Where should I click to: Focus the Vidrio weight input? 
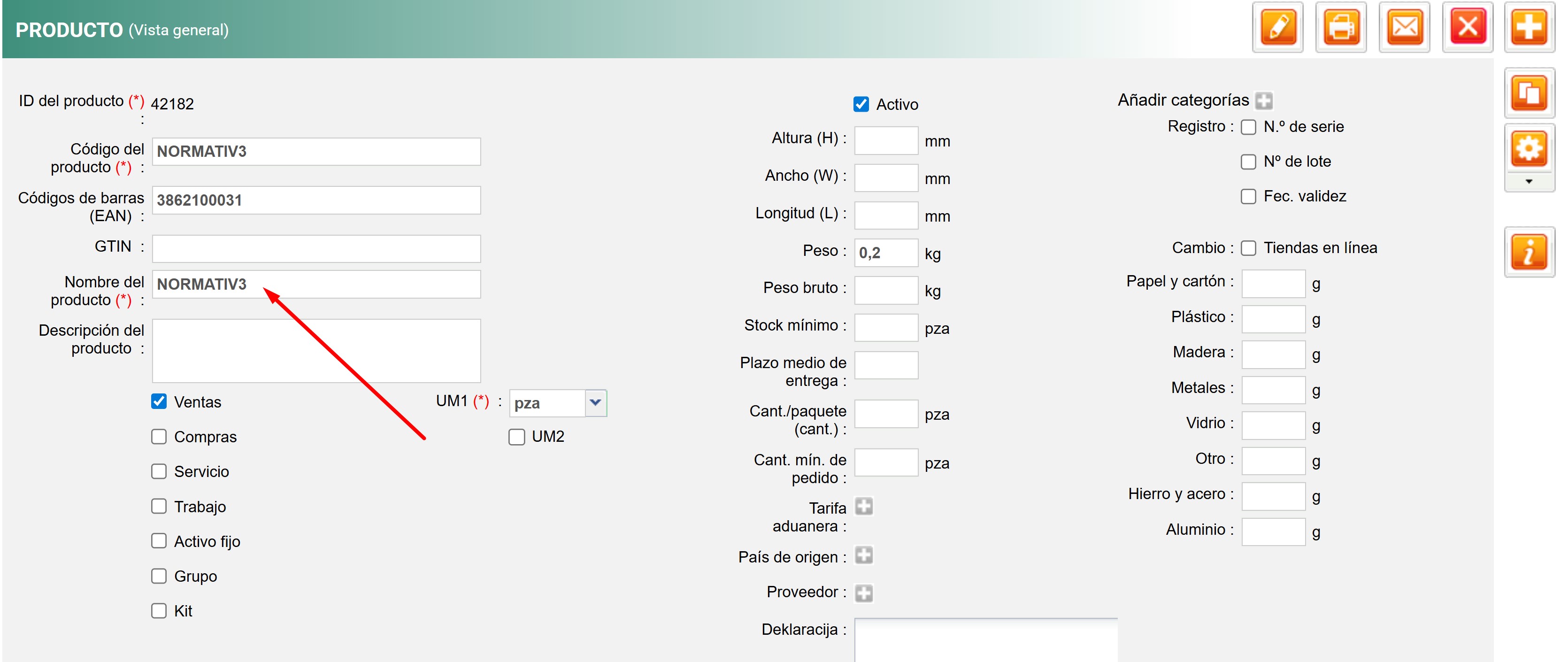pyautogui.click(x=1273, y=425)
